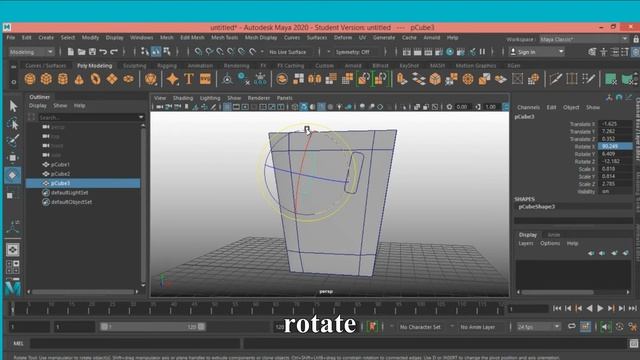Toggle select by object type mode
Image resolution: width=640 pixels, height=360 pixels.
click(156, 52)
